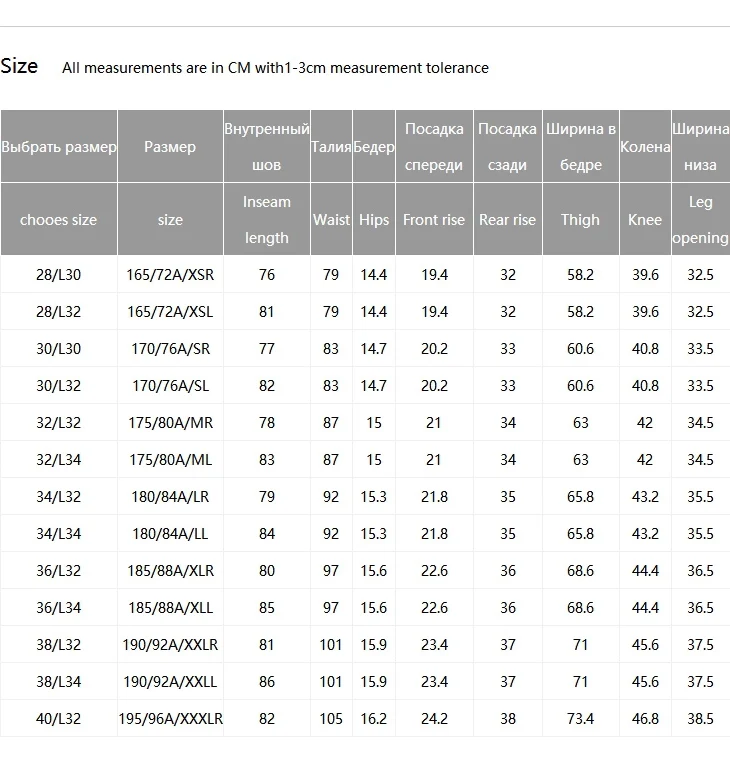
Task: Select the 165/72A/XSL size code
Action: [x=170, y=312]
